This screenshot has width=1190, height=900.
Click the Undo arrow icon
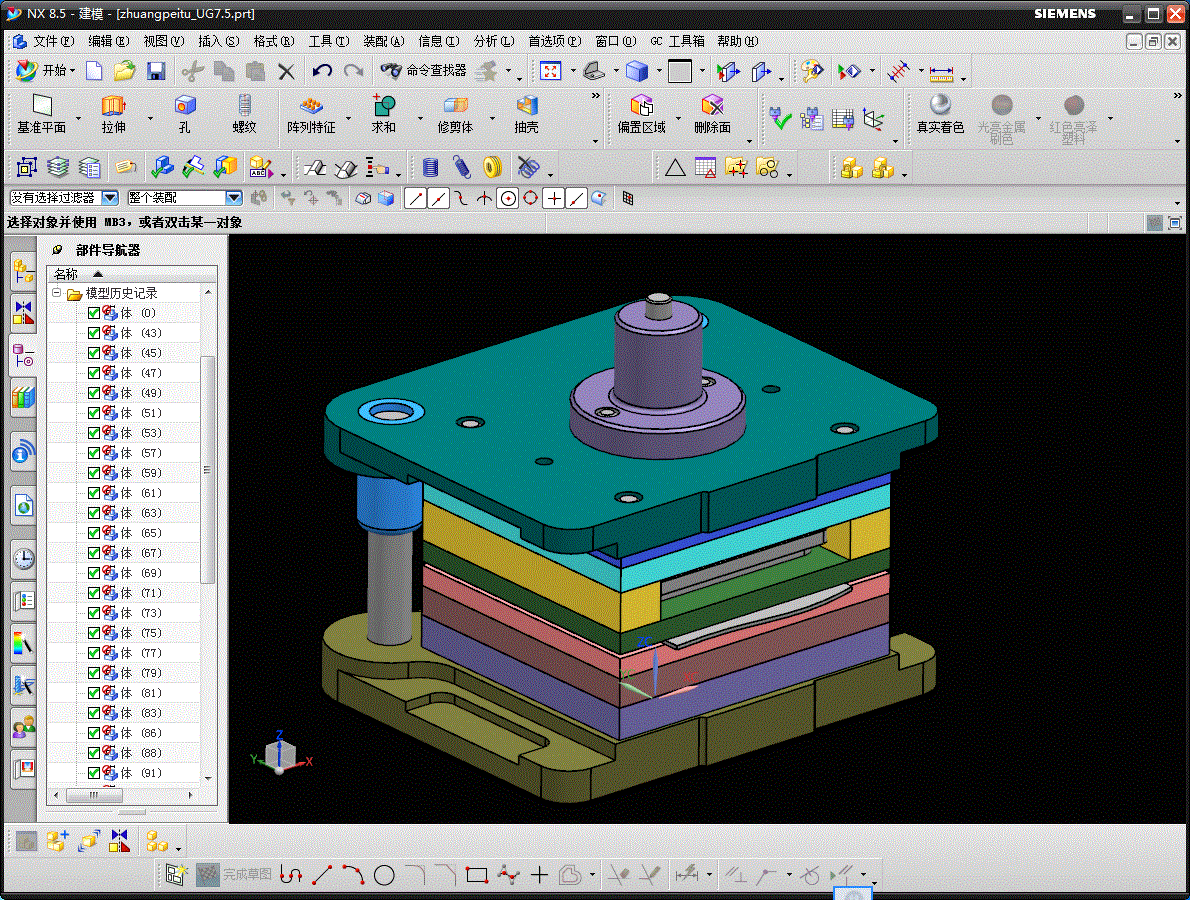coord(321,70)
